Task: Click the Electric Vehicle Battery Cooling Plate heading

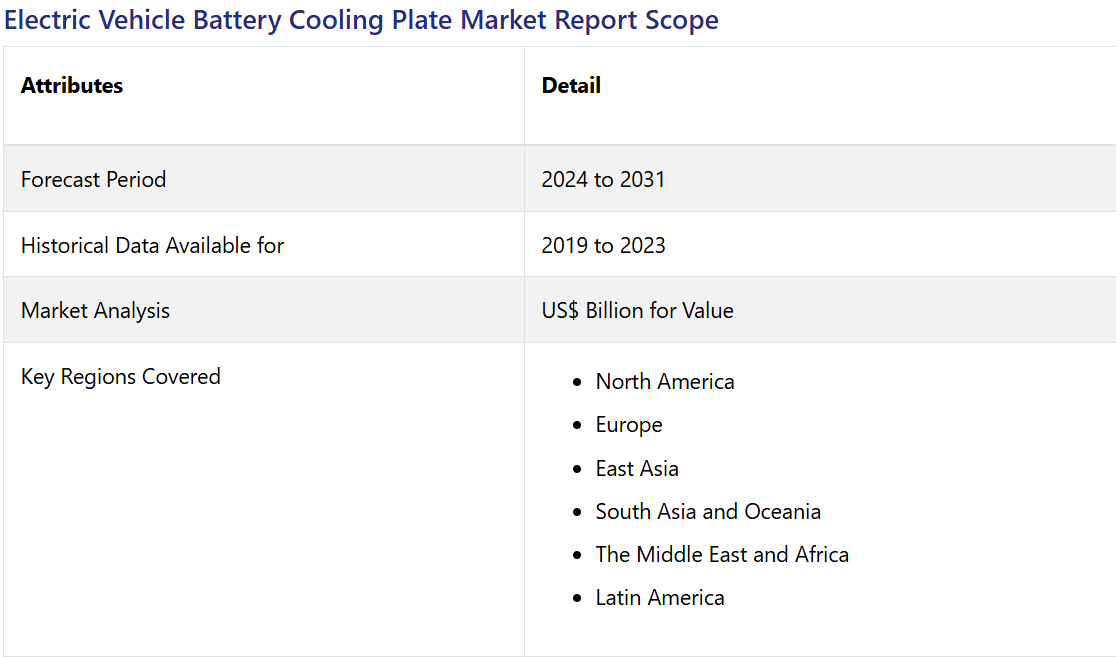Action: [361, 21]
